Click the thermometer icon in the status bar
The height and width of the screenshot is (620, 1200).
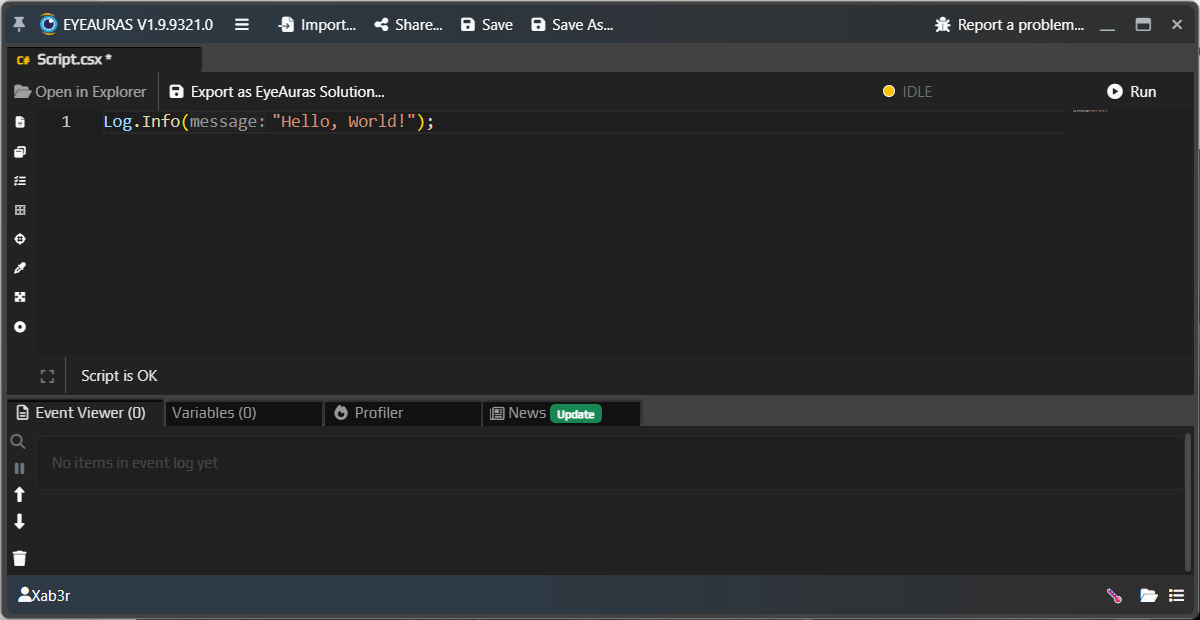(1113, 595)
